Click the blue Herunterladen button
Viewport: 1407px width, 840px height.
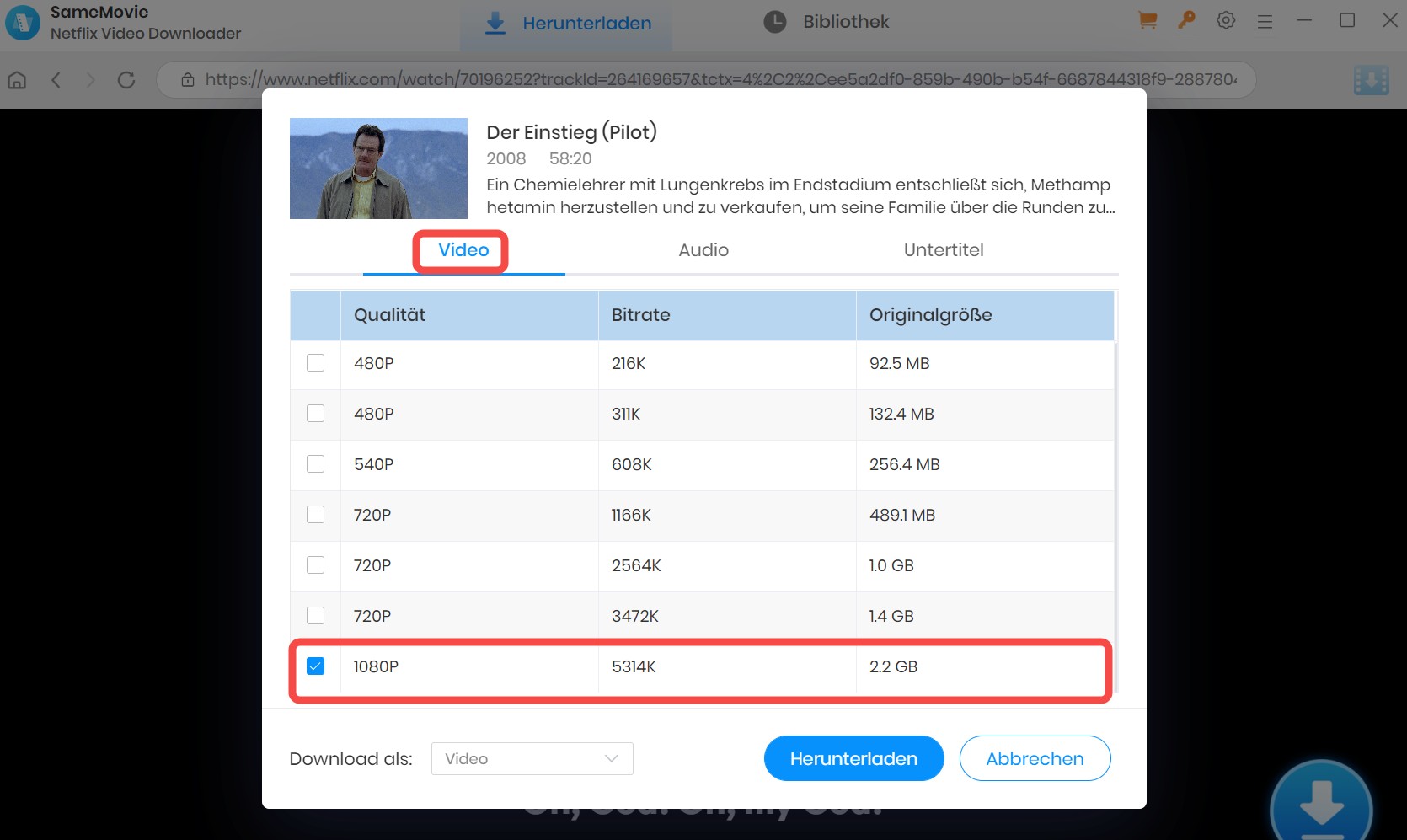(853, 758)
